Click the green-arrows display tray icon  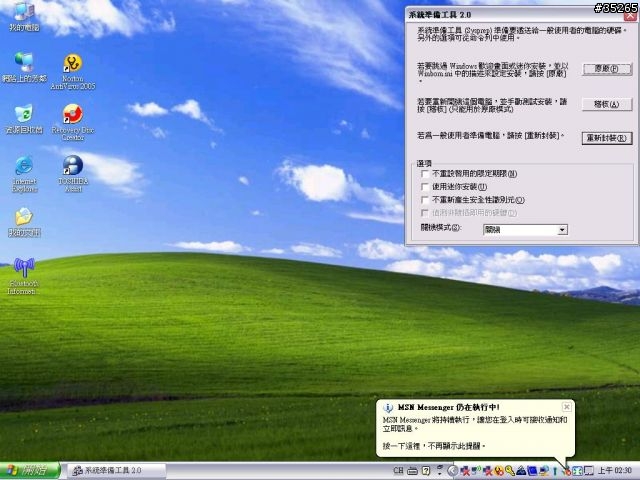click(578, 471)
